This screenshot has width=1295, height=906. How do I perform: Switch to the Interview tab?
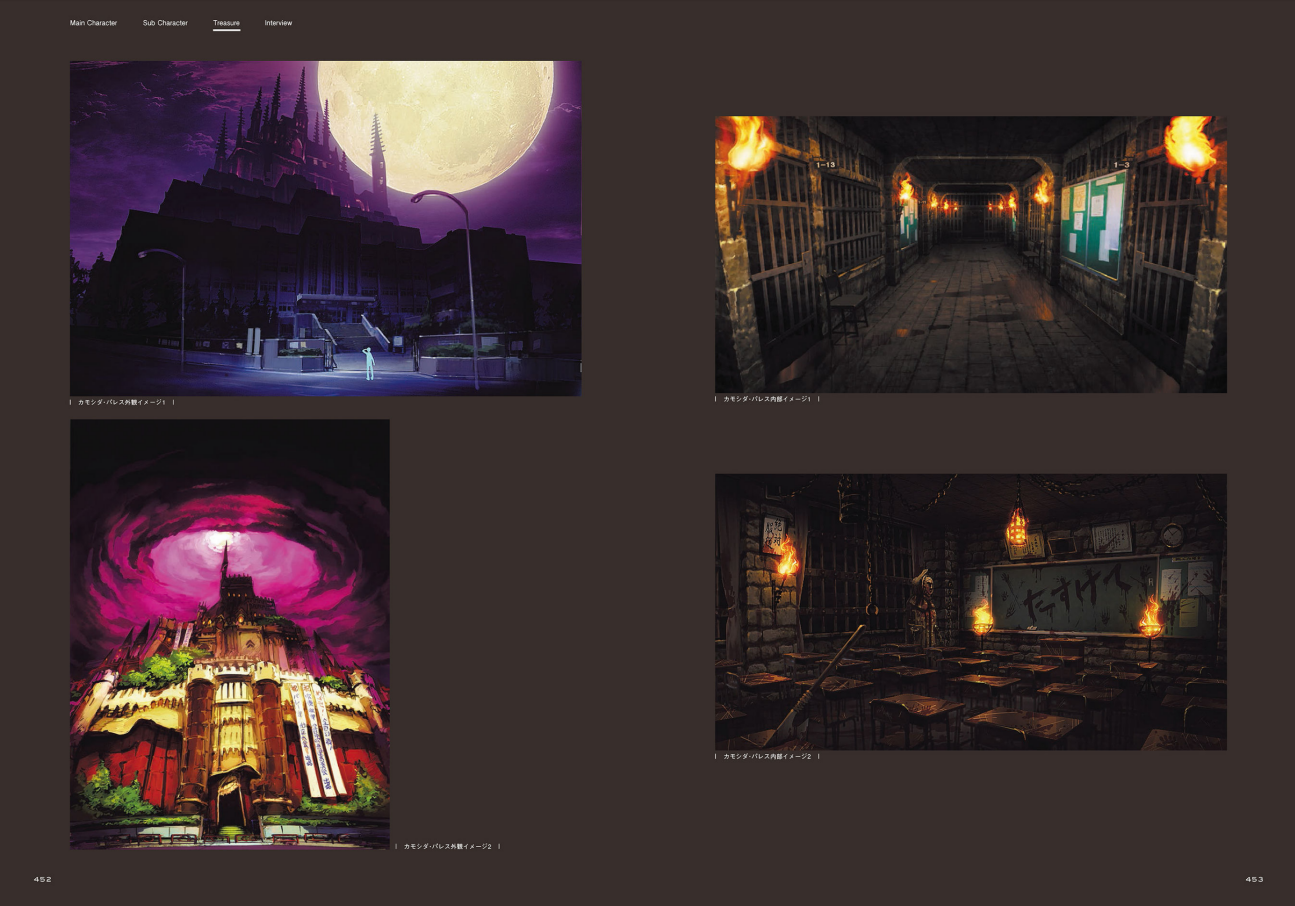[x=278, y=23]
